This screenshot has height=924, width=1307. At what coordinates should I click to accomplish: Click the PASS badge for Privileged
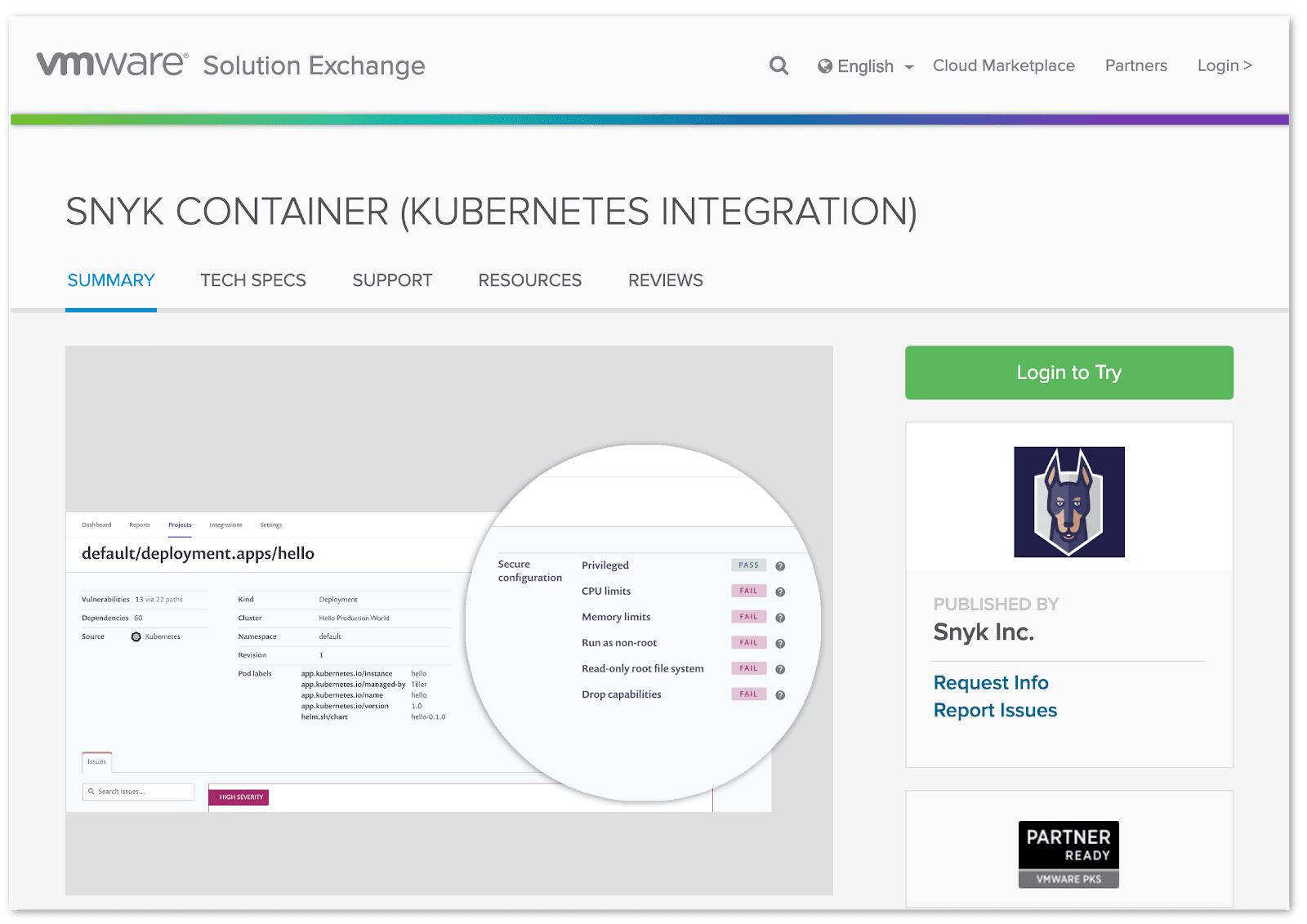(748, 565)
